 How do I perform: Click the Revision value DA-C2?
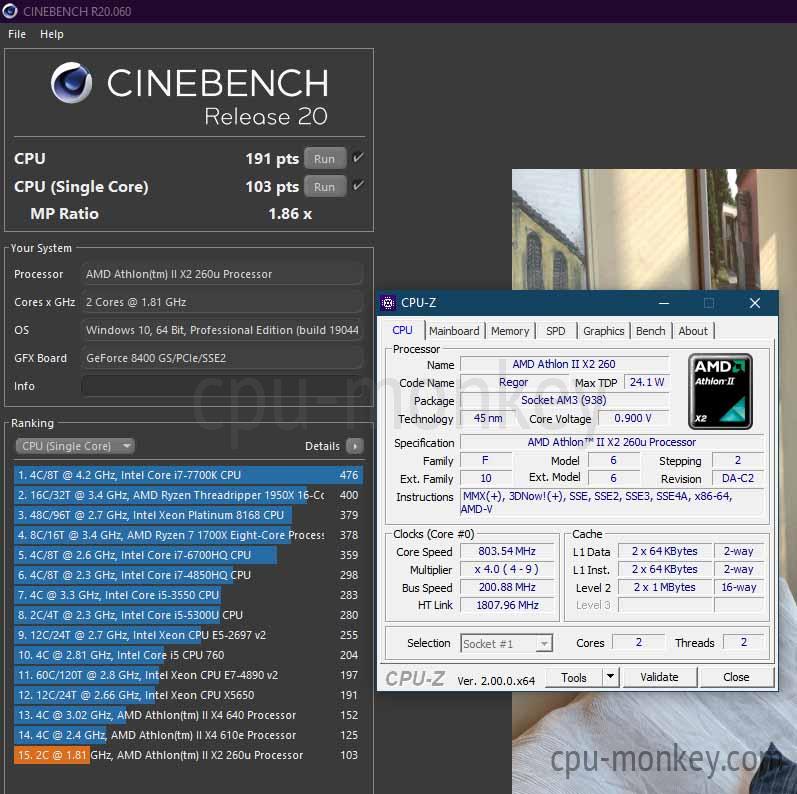click(x=738, y=478)
